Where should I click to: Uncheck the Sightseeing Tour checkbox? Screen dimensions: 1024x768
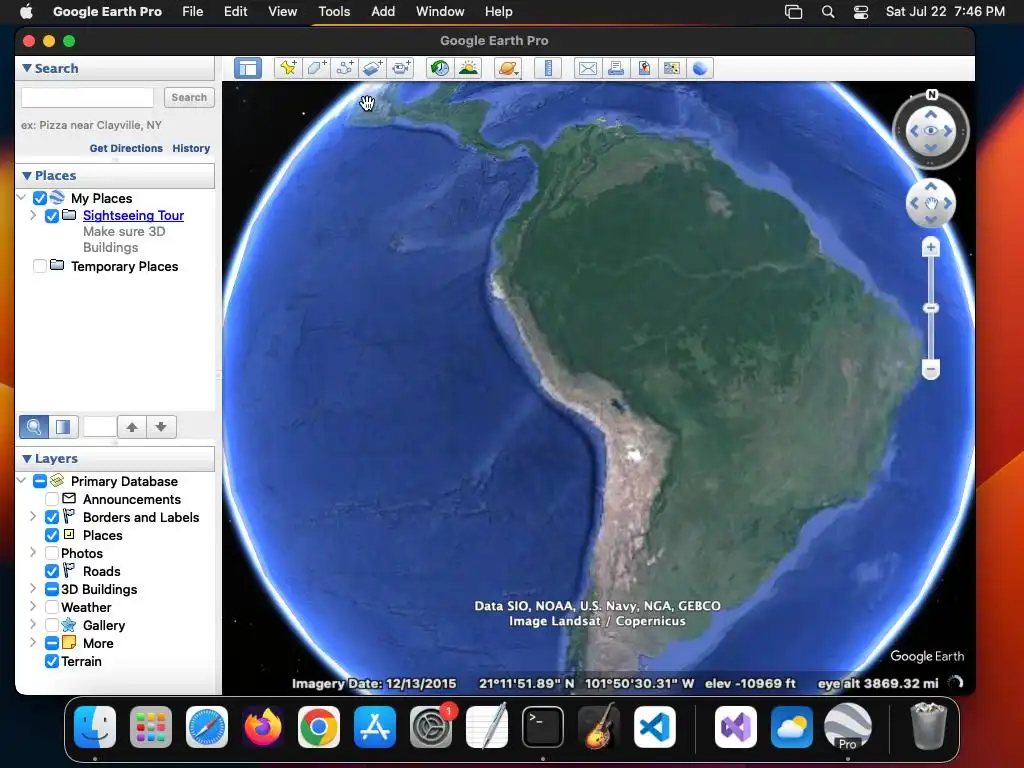[x=52, y=216]
